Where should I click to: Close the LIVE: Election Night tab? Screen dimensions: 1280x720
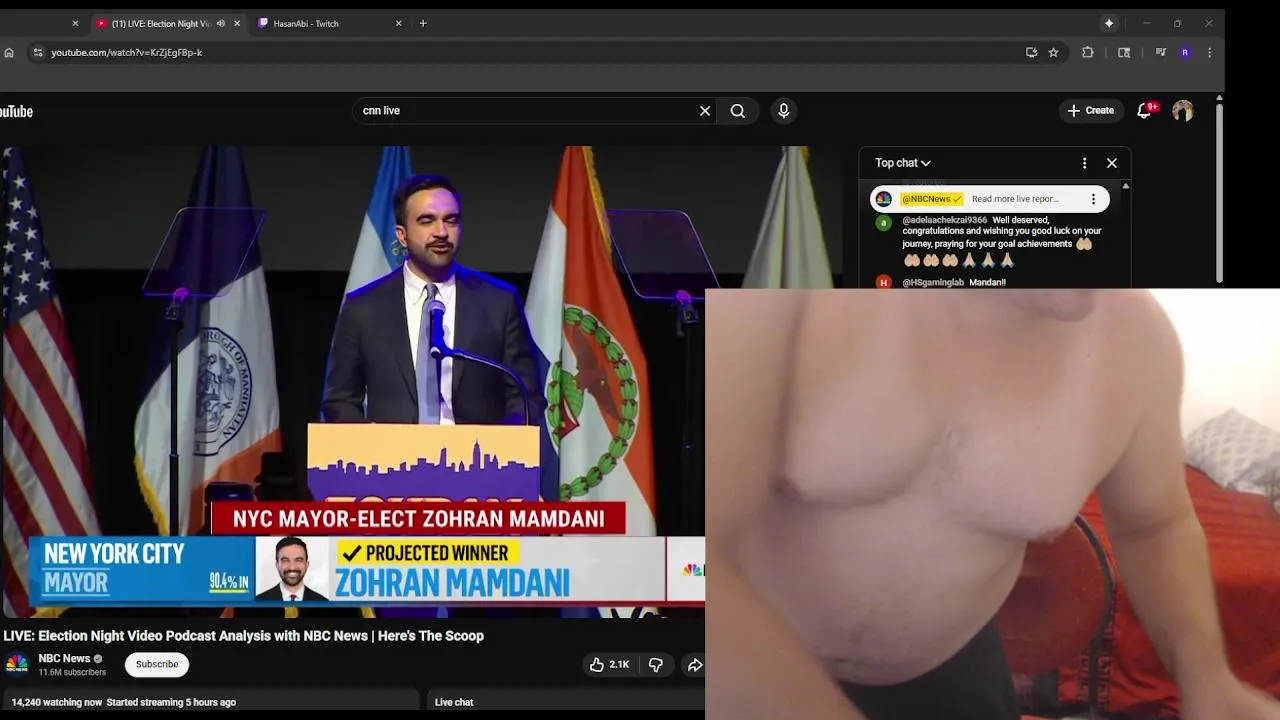(237, 23)
